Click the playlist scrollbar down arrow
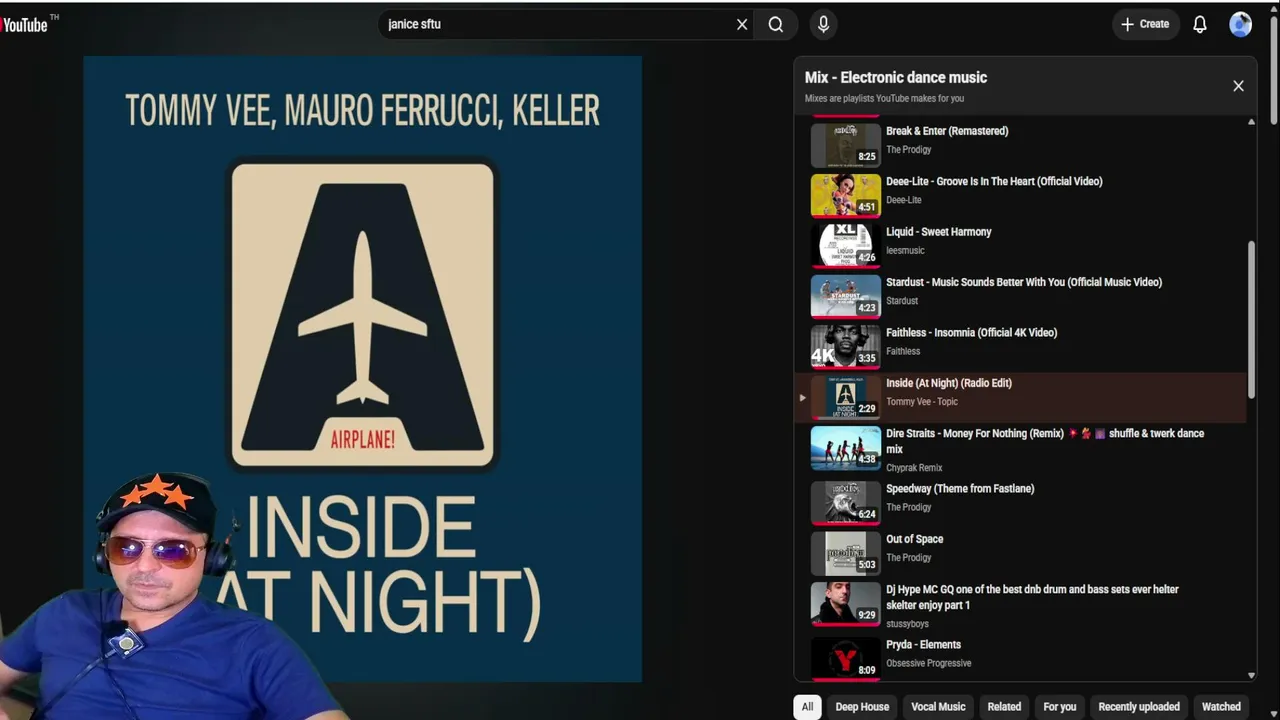The width and height of the screenshot is (1280, 720). [x=1251, y=676]
